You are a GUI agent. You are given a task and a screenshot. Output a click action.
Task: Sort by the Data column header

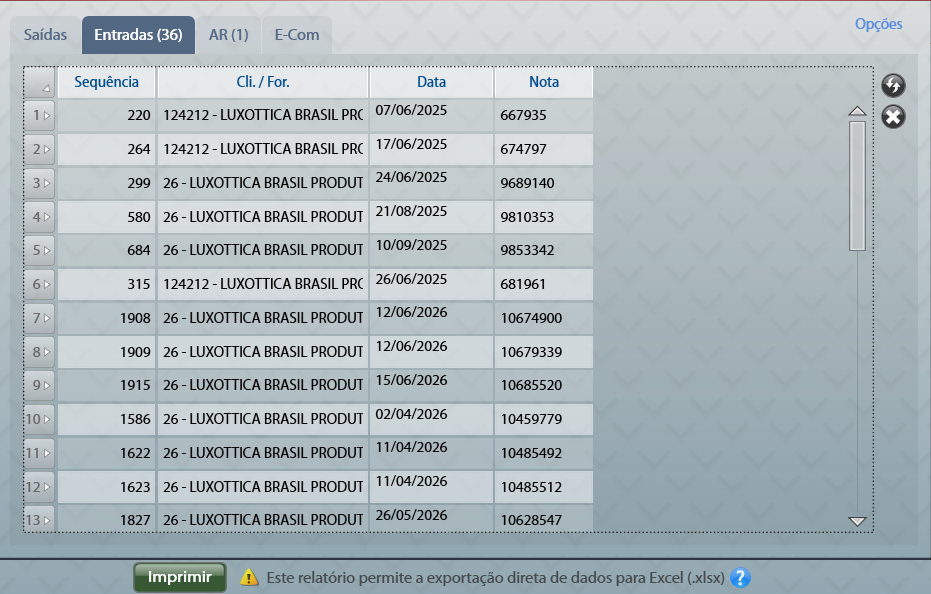431,82
